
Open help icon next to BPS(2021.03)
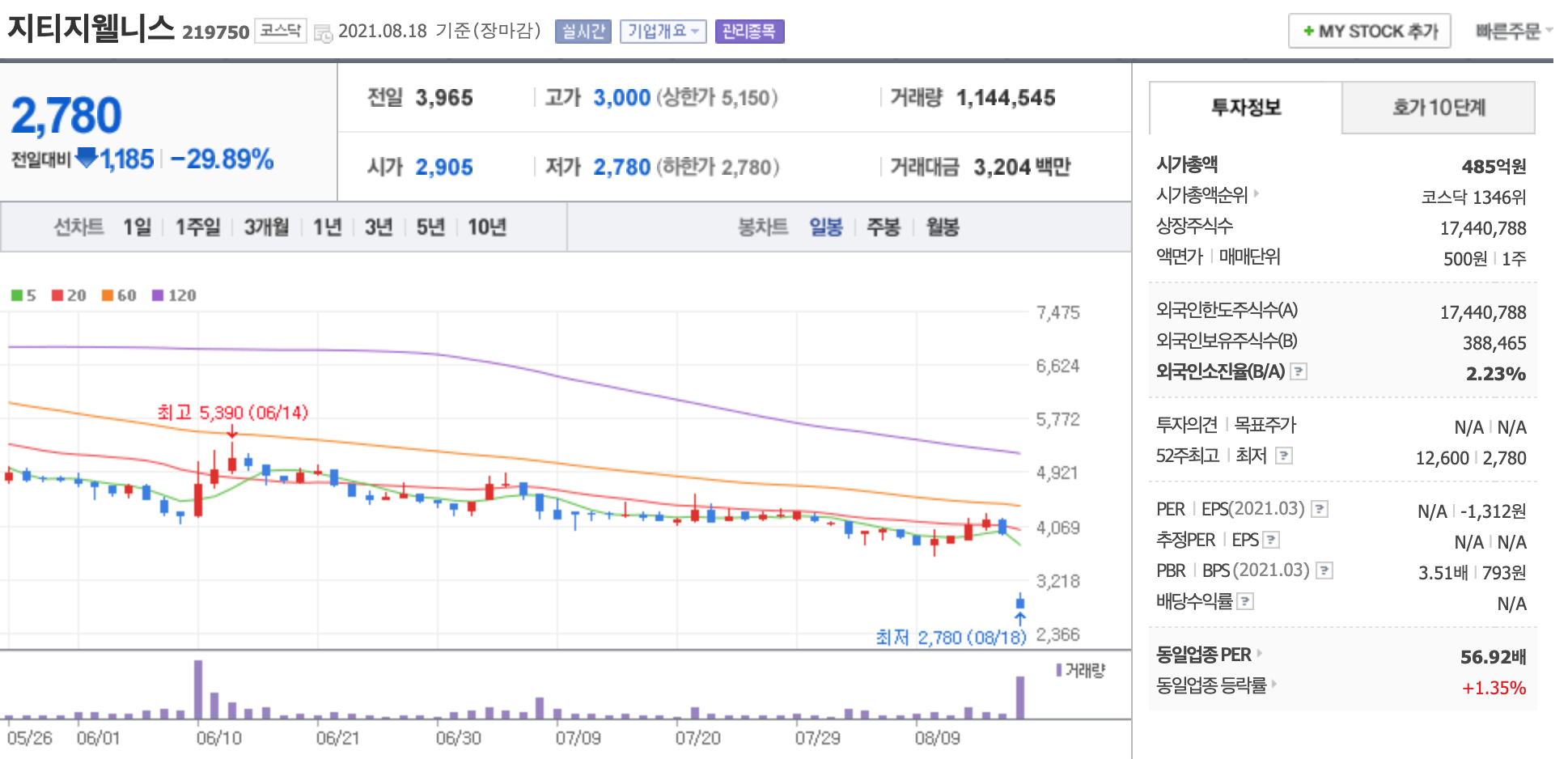[x=1324, y=570]
